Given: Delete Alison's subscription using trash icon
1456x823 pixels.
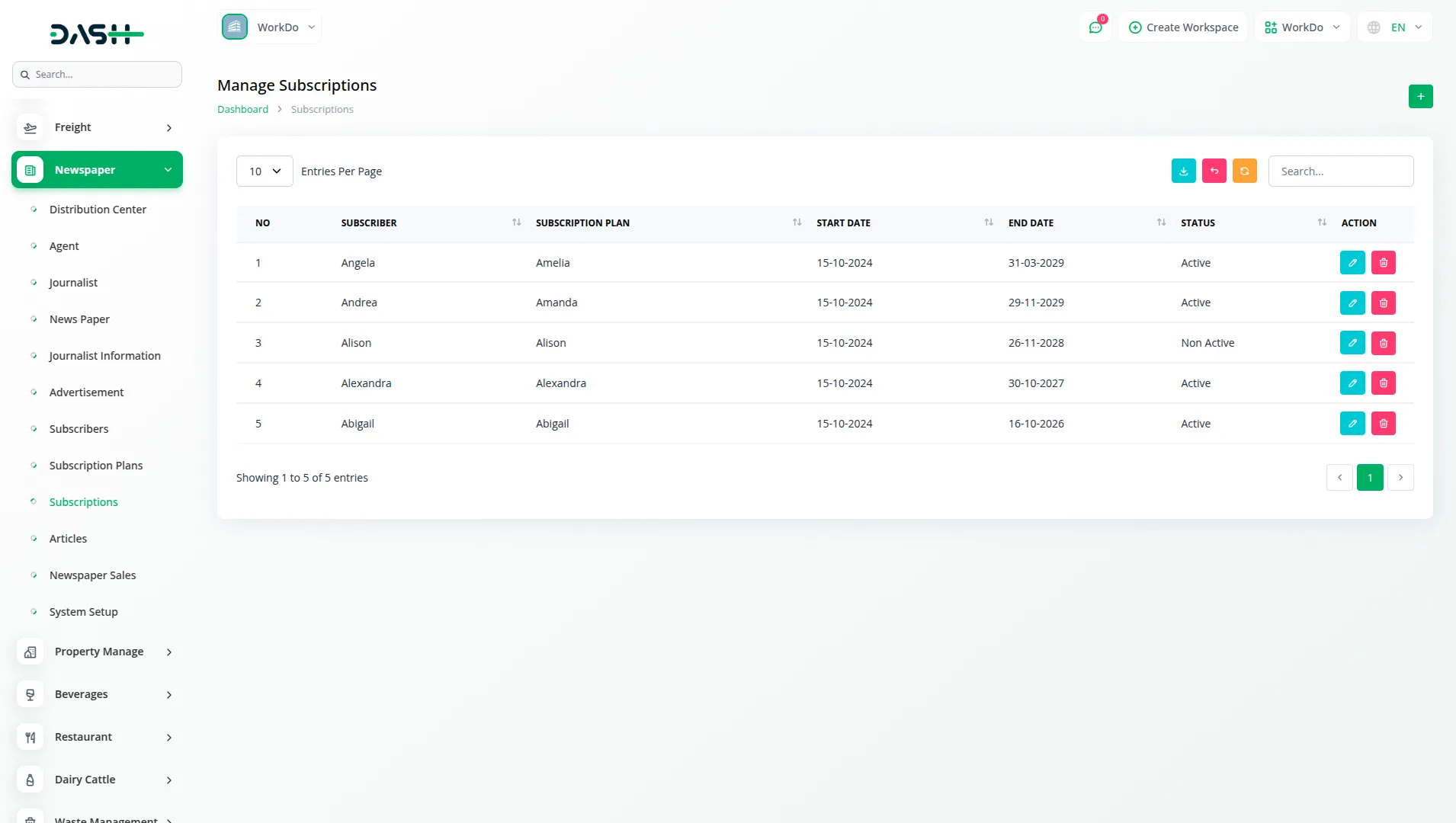Looking at the screenshot, I should click(x=1383, y=343).
